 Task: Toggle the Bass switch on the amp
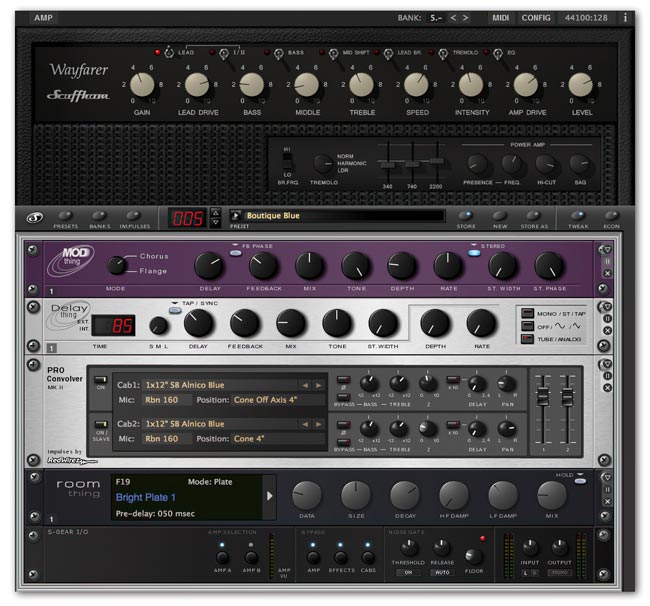(x=279, y=53)
